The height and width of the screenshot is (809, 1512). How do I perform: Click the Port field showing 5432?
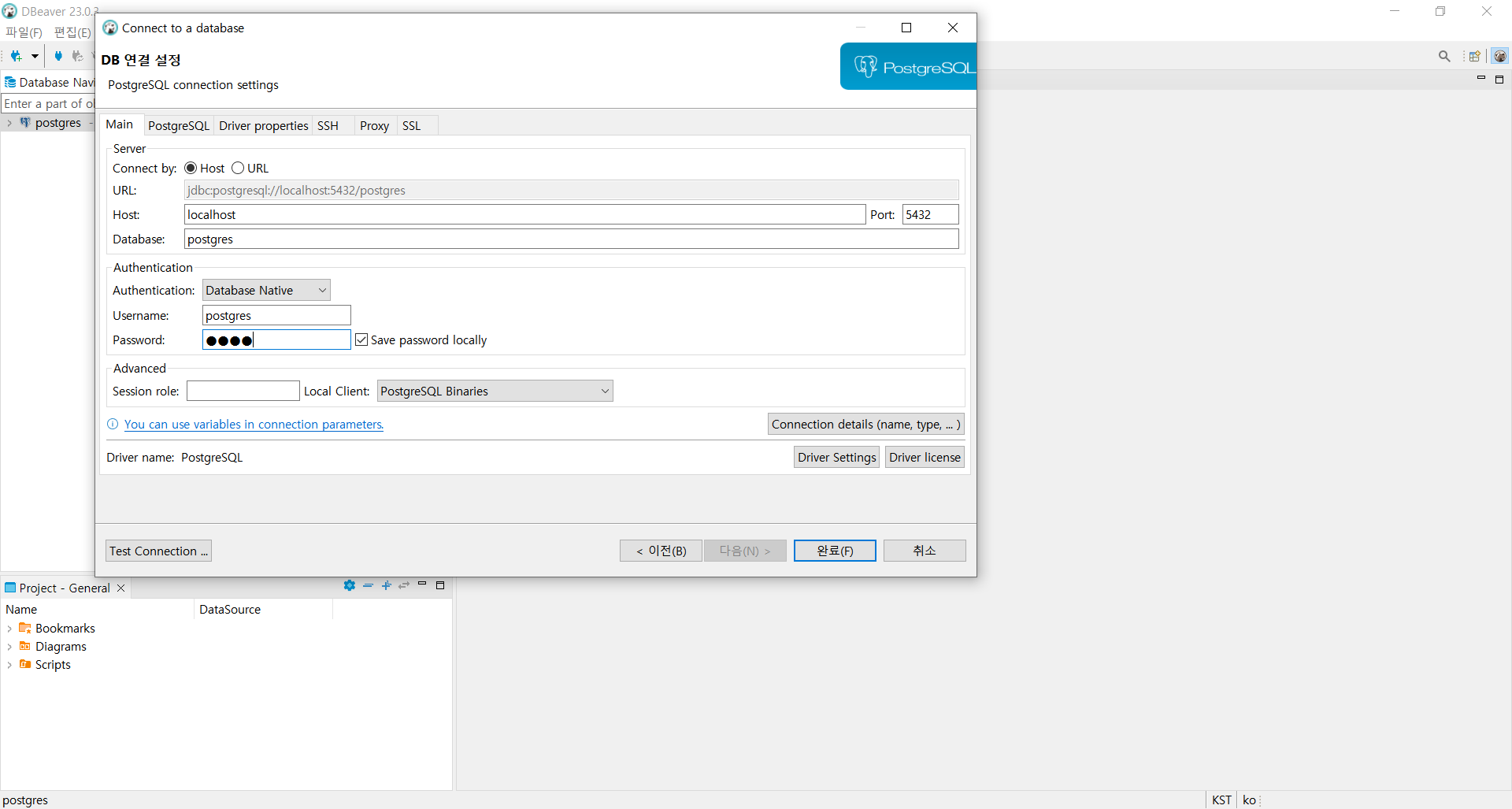[930, 214]
